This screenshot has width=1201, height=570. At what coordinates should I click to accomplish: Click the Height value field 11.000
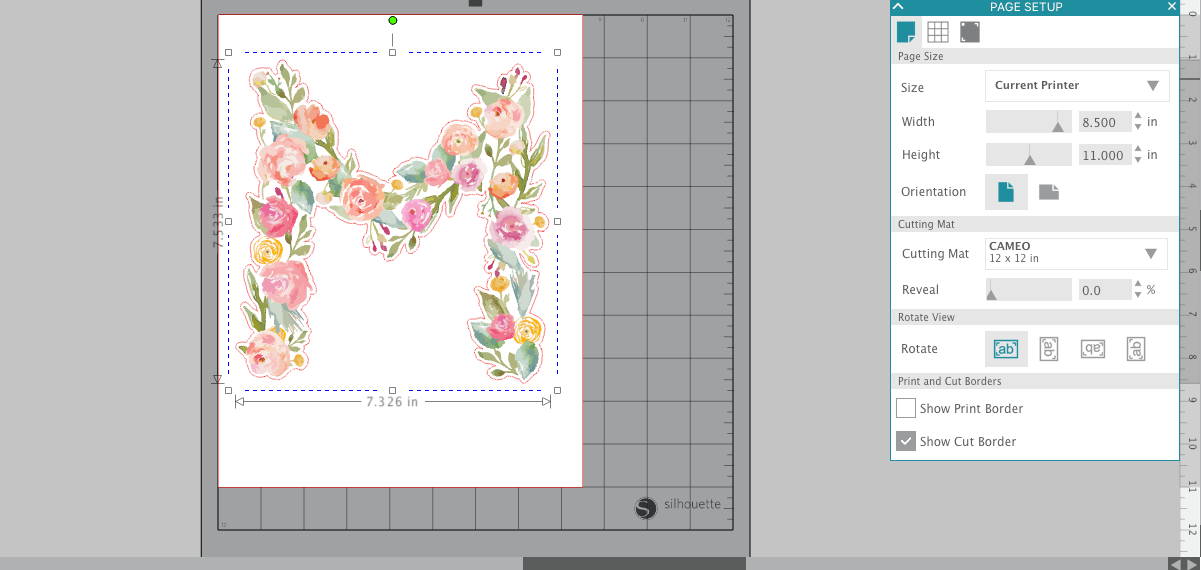click(1103, 155)
